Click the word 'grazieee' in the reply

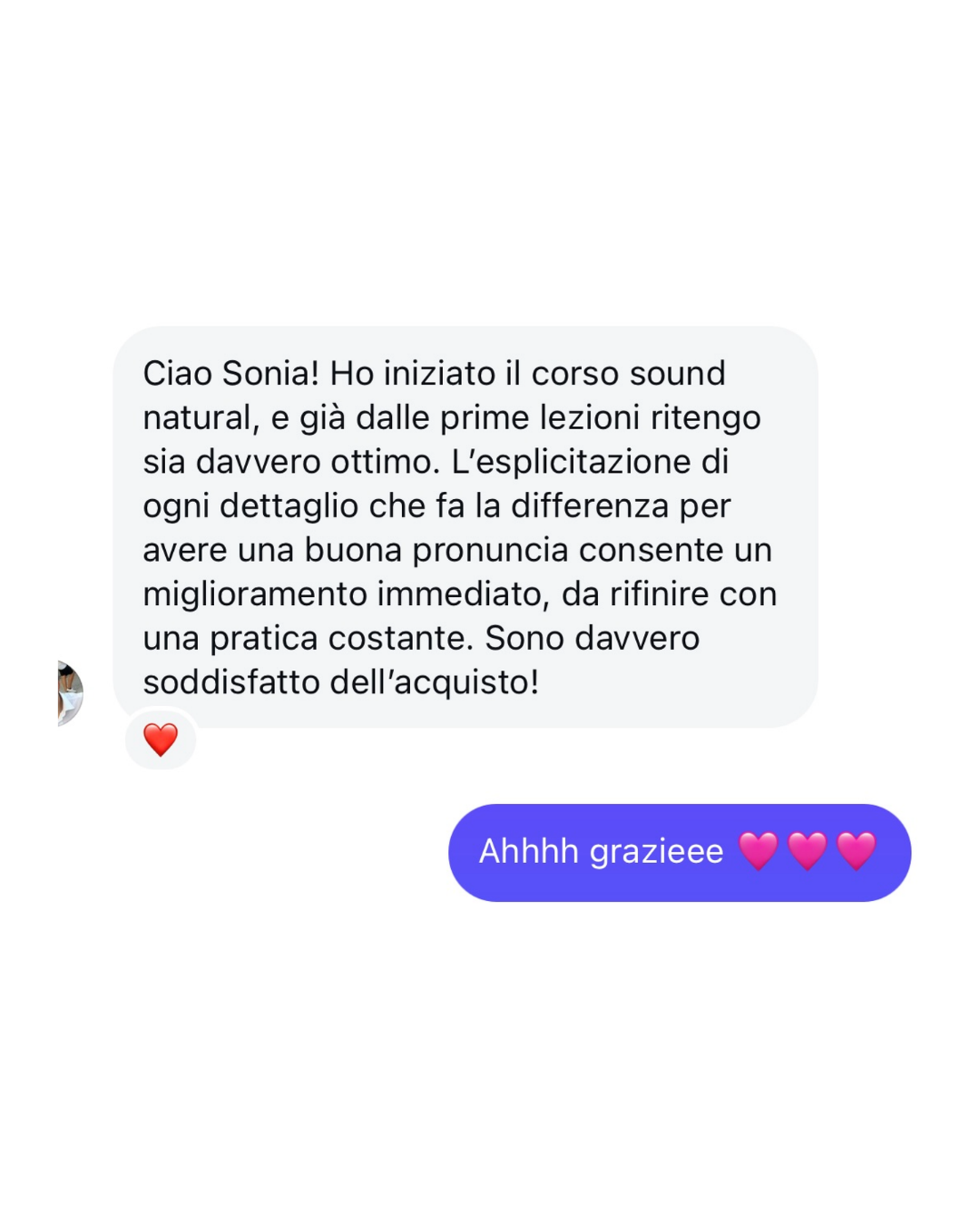pos(656,853)
